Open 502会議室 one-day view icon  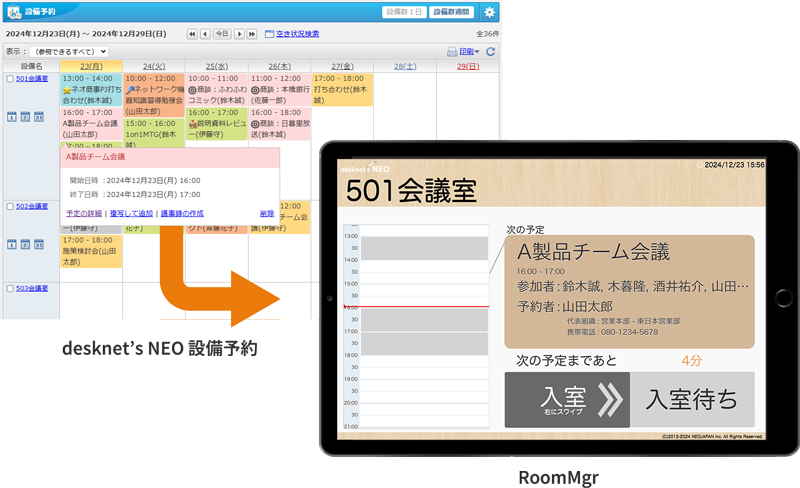coord(12,245)
